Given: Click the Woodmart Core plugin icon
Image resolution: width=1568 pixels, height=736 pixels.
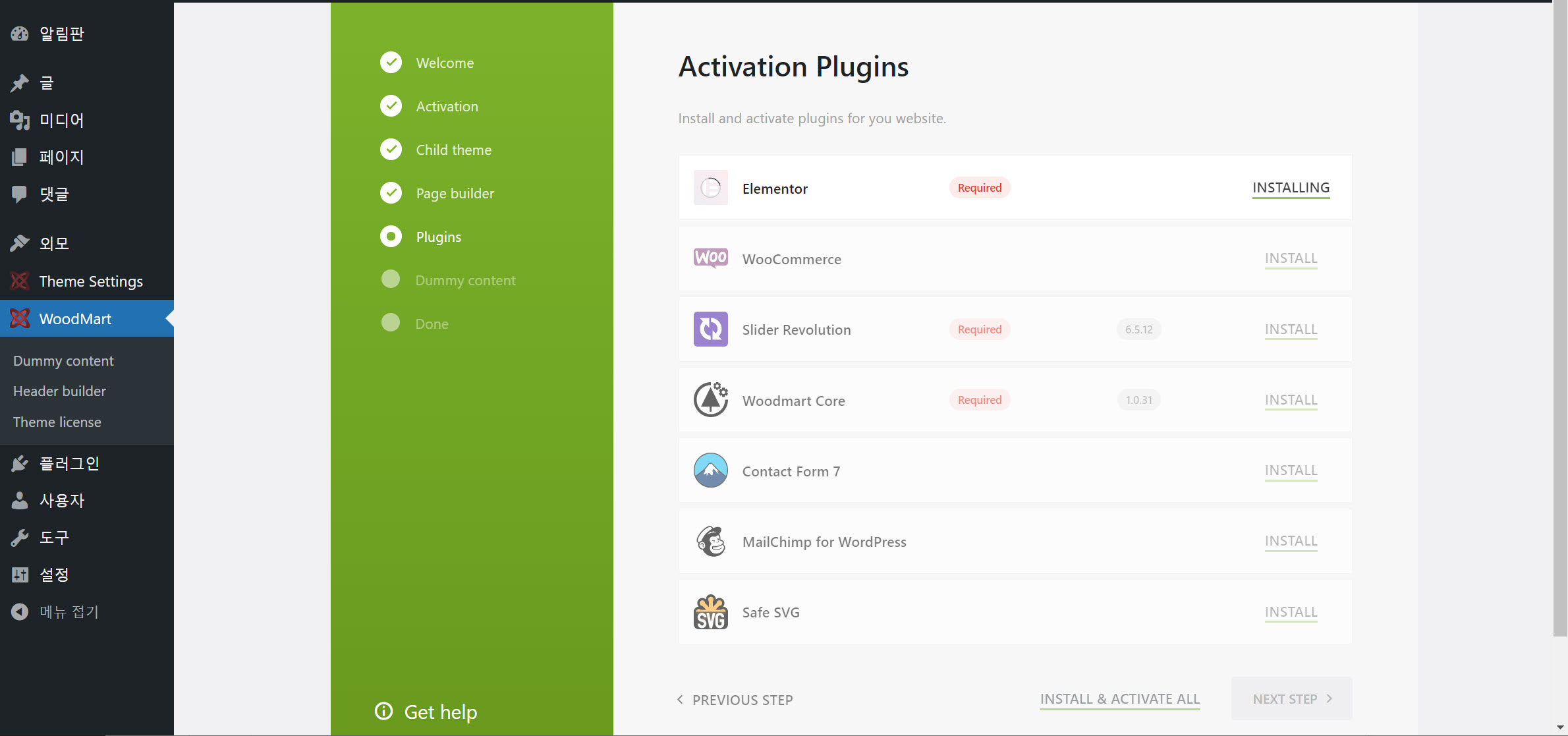Looking at the screenshot, I should coord(710,400).
